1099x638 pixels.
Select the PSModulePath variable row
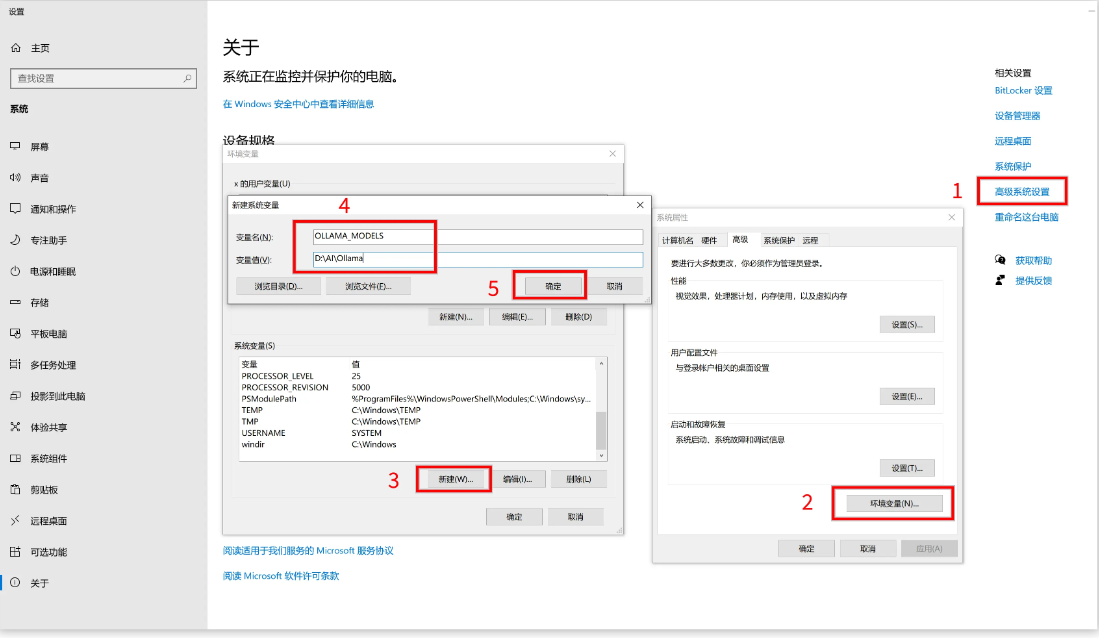417,399
